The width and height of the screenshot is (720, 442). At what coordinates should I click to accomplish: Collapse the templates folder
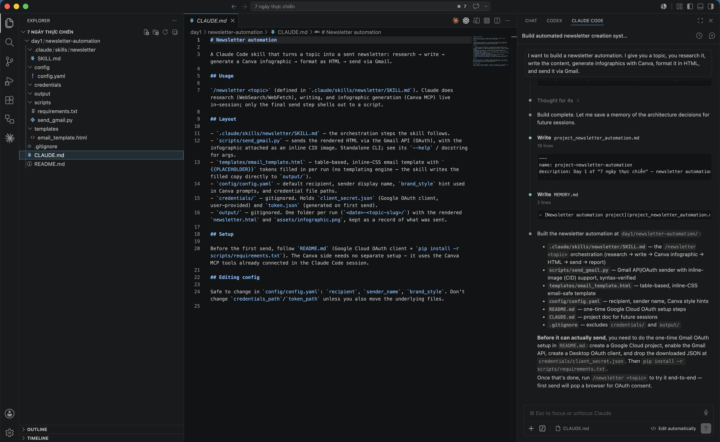[46, 129]
